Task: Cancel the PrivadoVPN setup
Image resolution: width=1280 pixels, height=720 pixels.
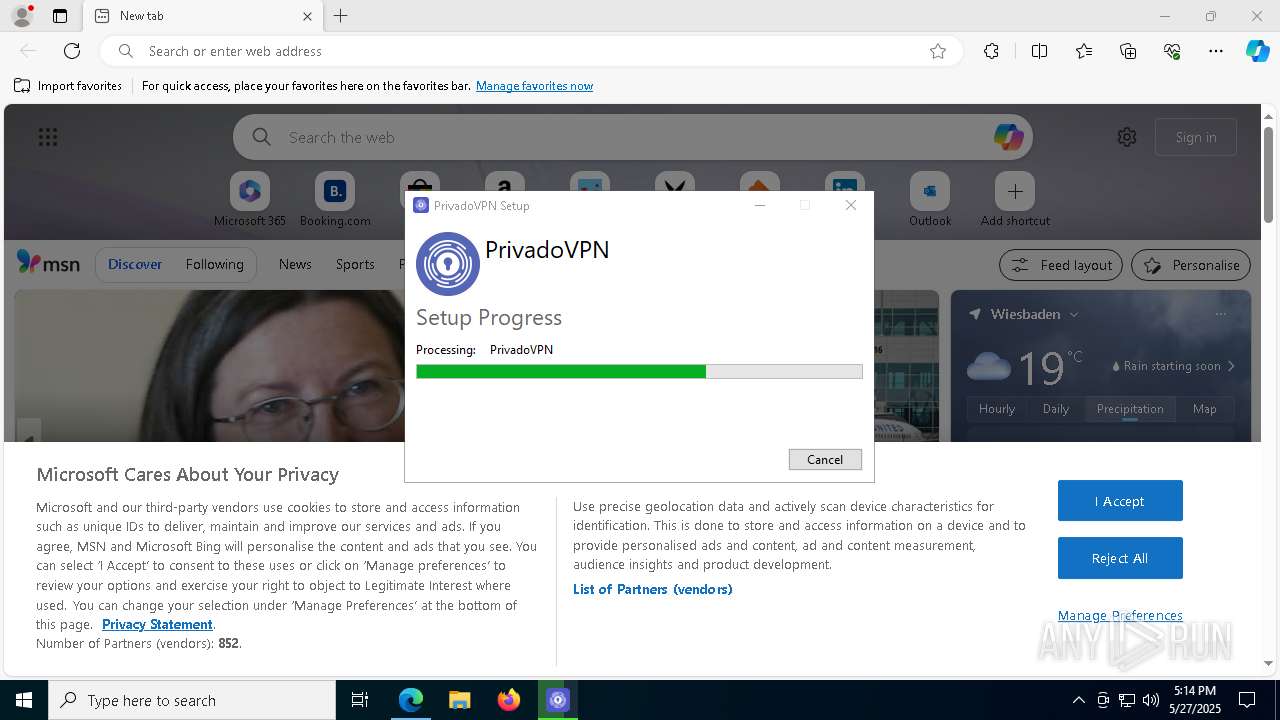Action: [825, 459]
